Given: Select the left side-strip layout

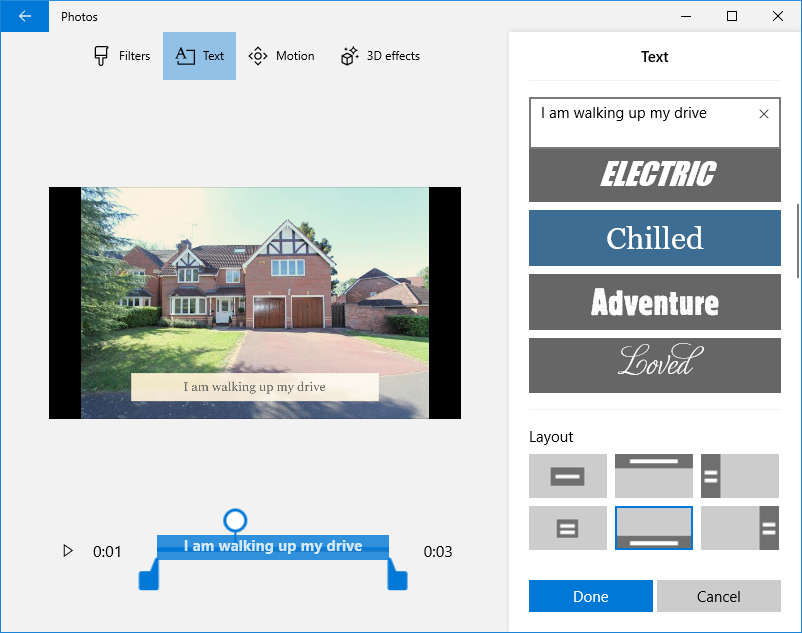Looking at the screenshot, I should tap(740, 476).
